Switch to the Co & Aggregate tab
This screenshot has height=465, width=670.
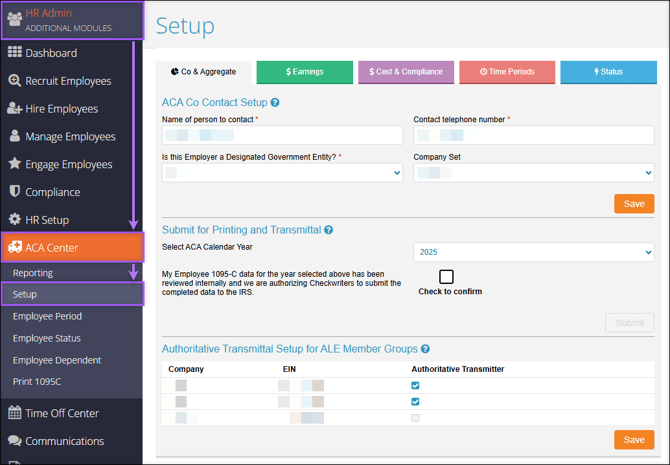(x=203, y=72)
